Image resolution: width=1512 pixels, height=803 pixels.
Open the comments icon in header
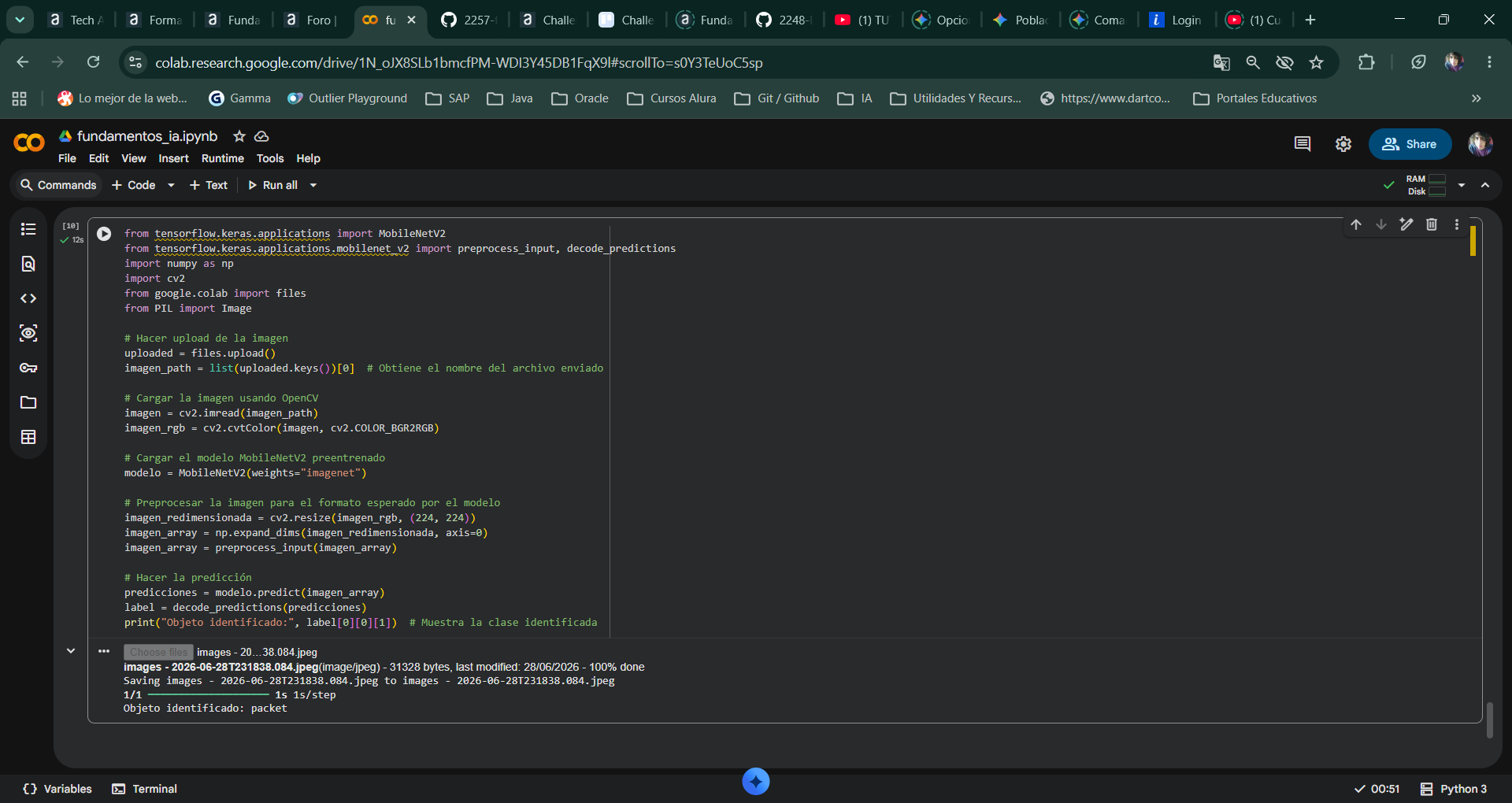pyautogui.click(x=1303, y=144)
